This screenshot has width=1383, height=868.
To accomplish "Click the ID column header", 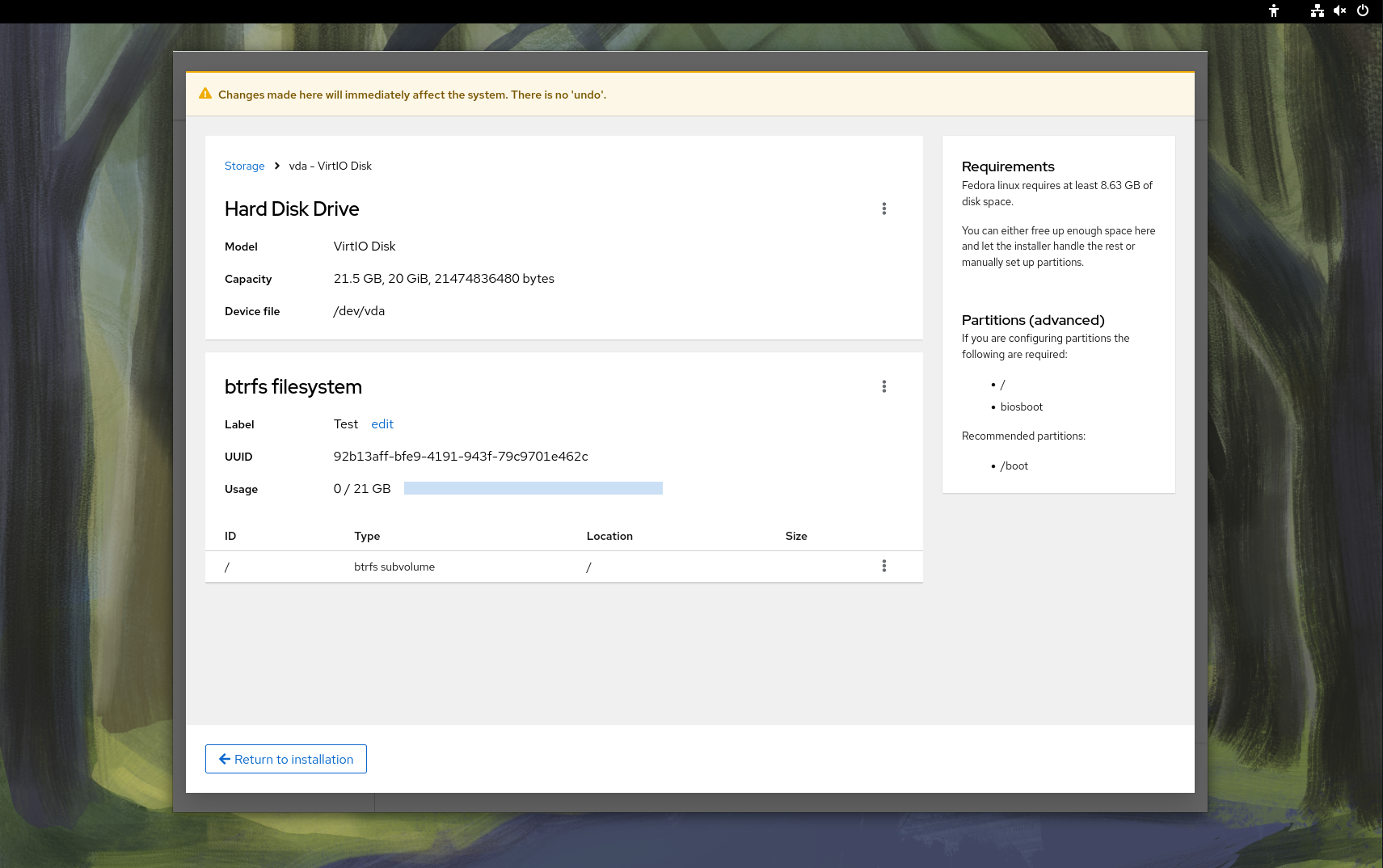I will pos(230,536).
